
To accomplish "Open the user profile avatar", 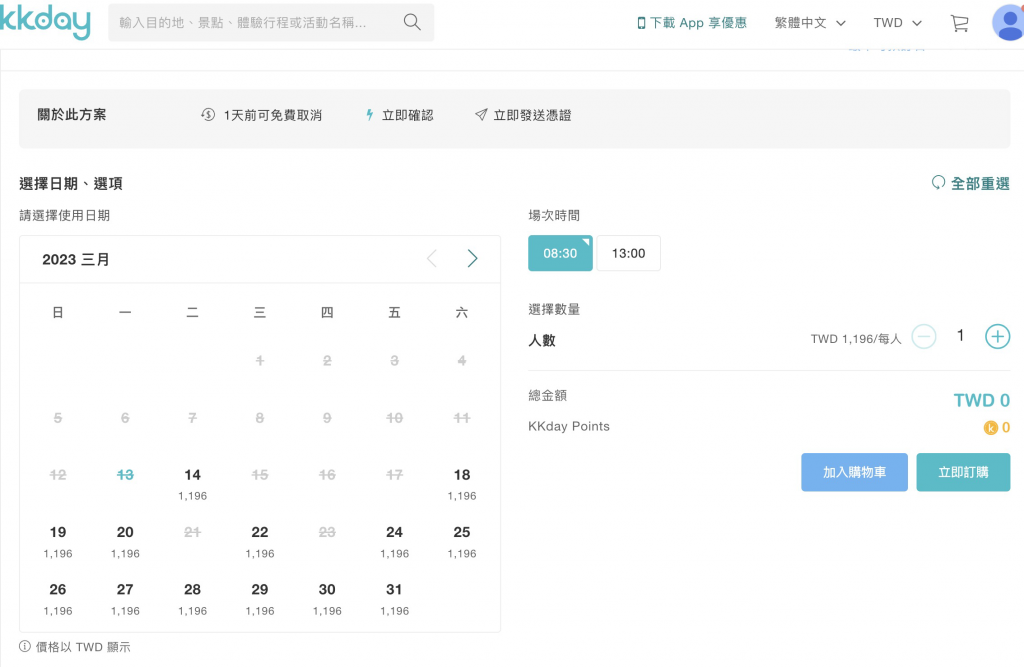I will click(x=1008, y=23).
